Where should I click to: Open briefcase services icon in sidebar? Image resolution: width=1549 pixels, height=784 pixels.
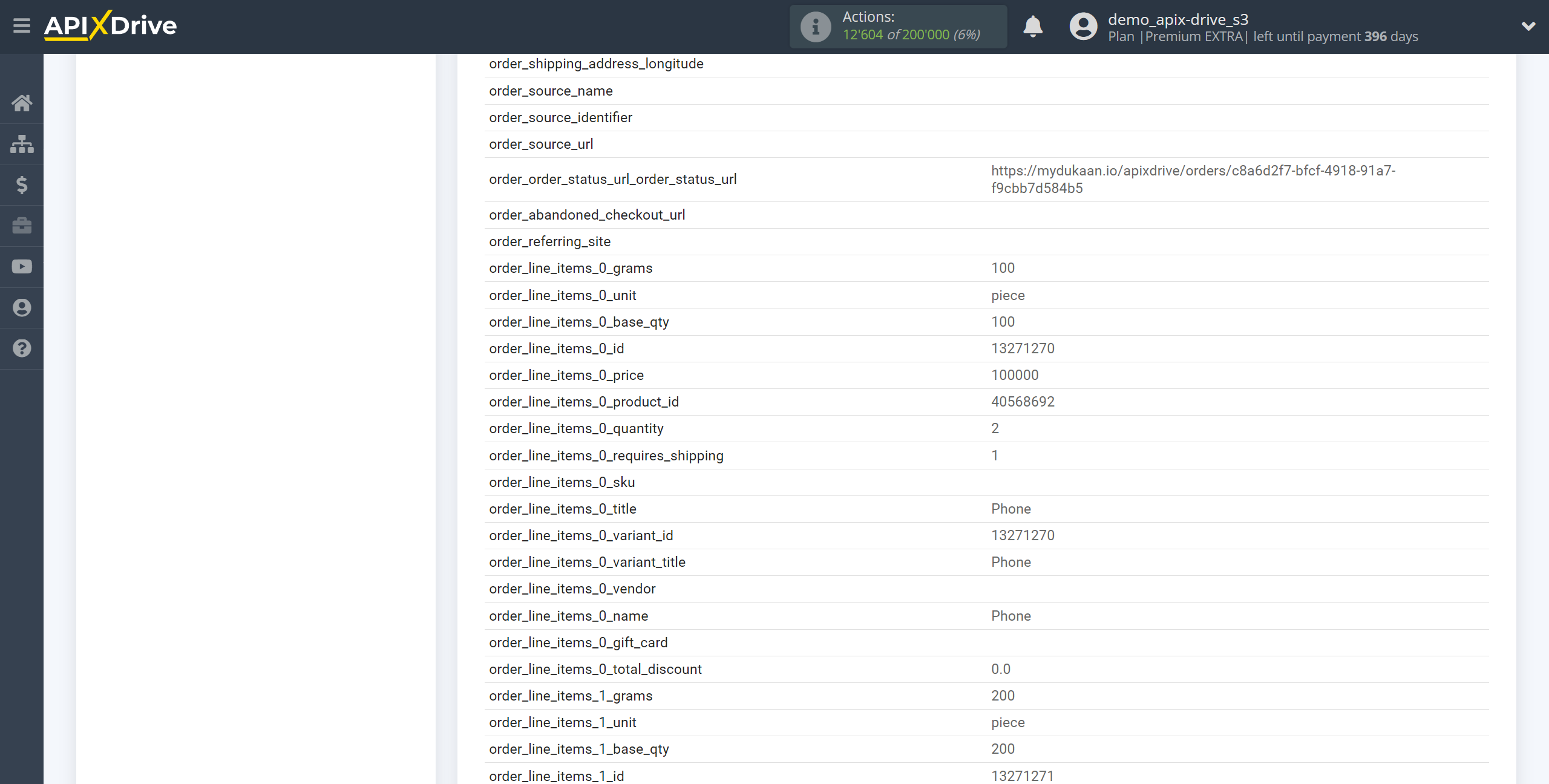pyautogui.click(x=22, y=226)
